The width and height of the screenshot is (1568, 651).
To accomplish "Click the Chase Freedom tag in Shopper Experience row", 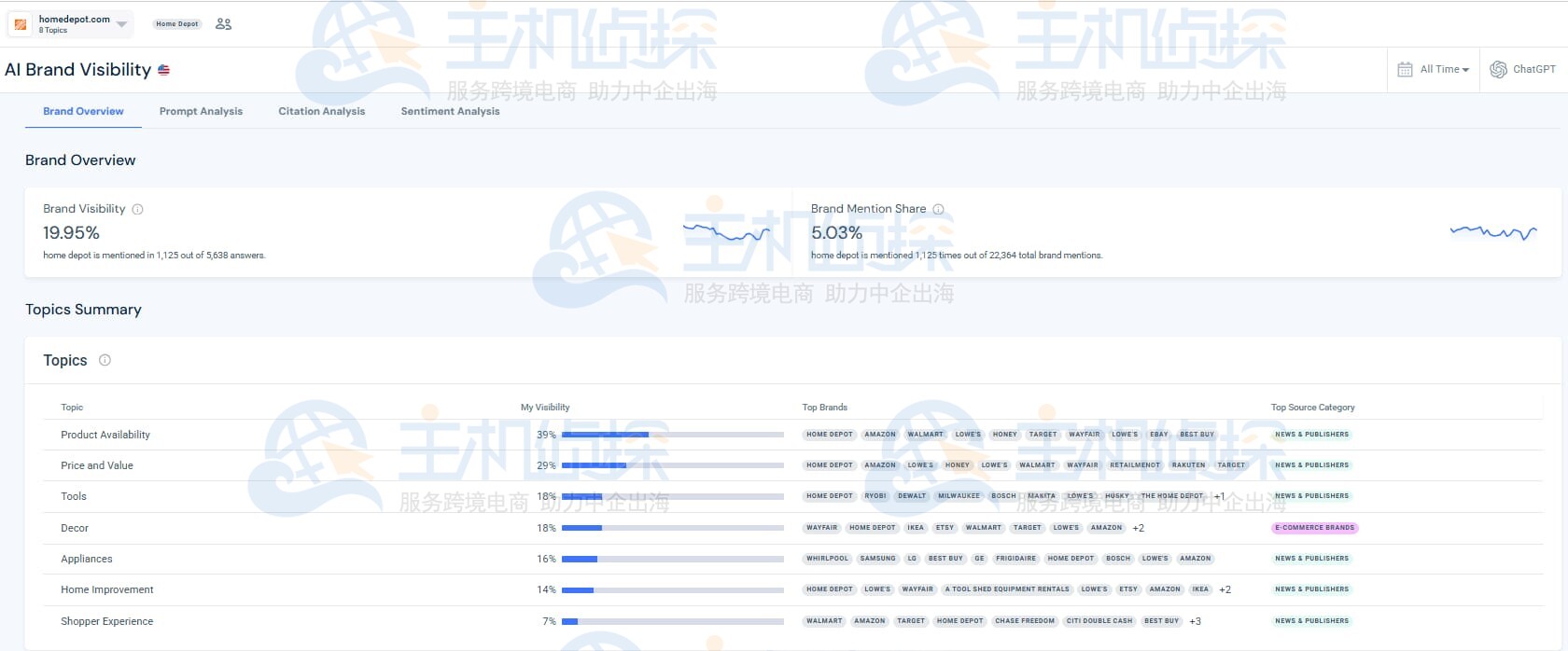I will (x=1025, y=621).
